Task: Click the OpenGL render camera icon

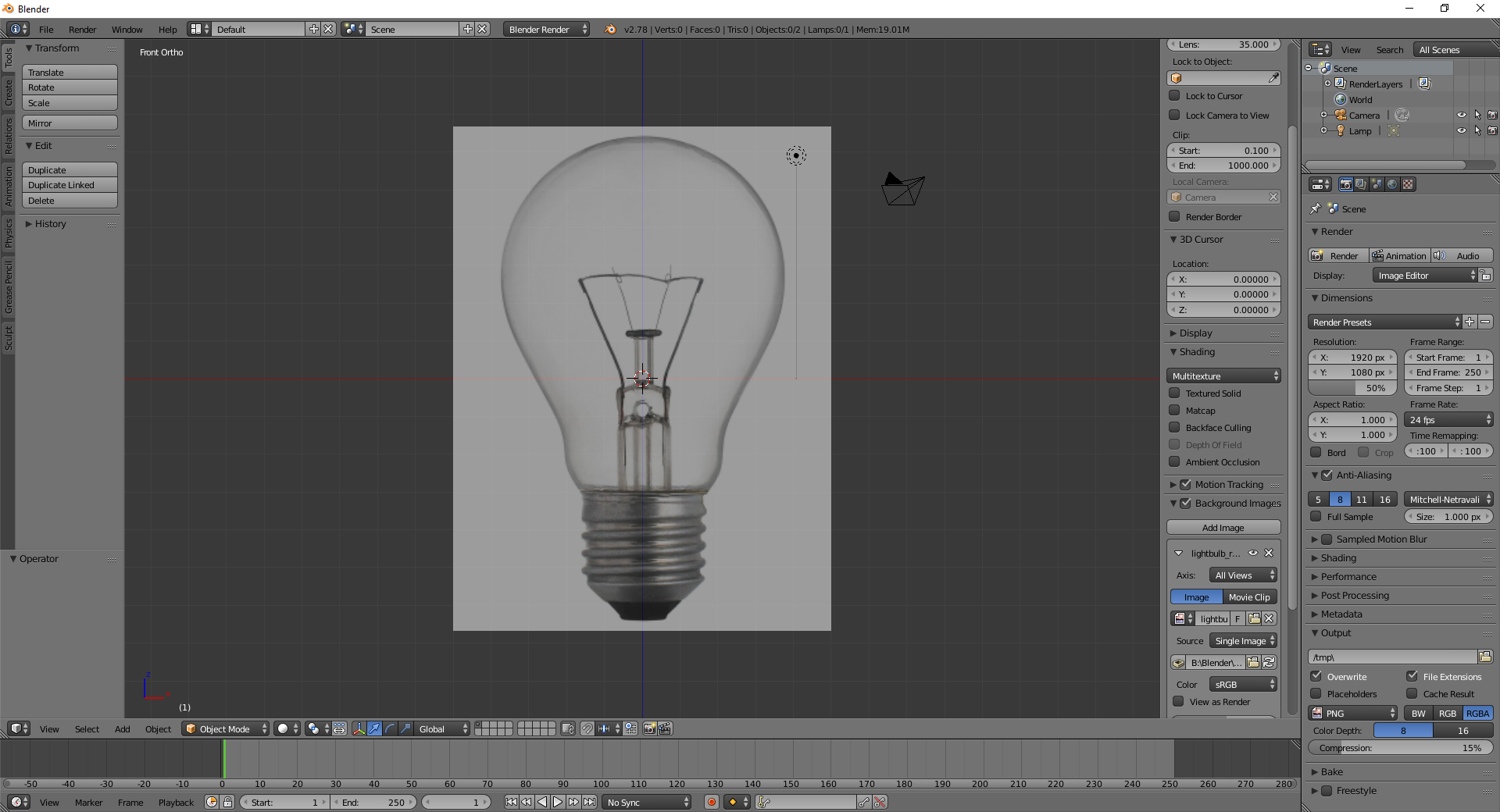Action: pyautogui.click(x=649, y=728)
